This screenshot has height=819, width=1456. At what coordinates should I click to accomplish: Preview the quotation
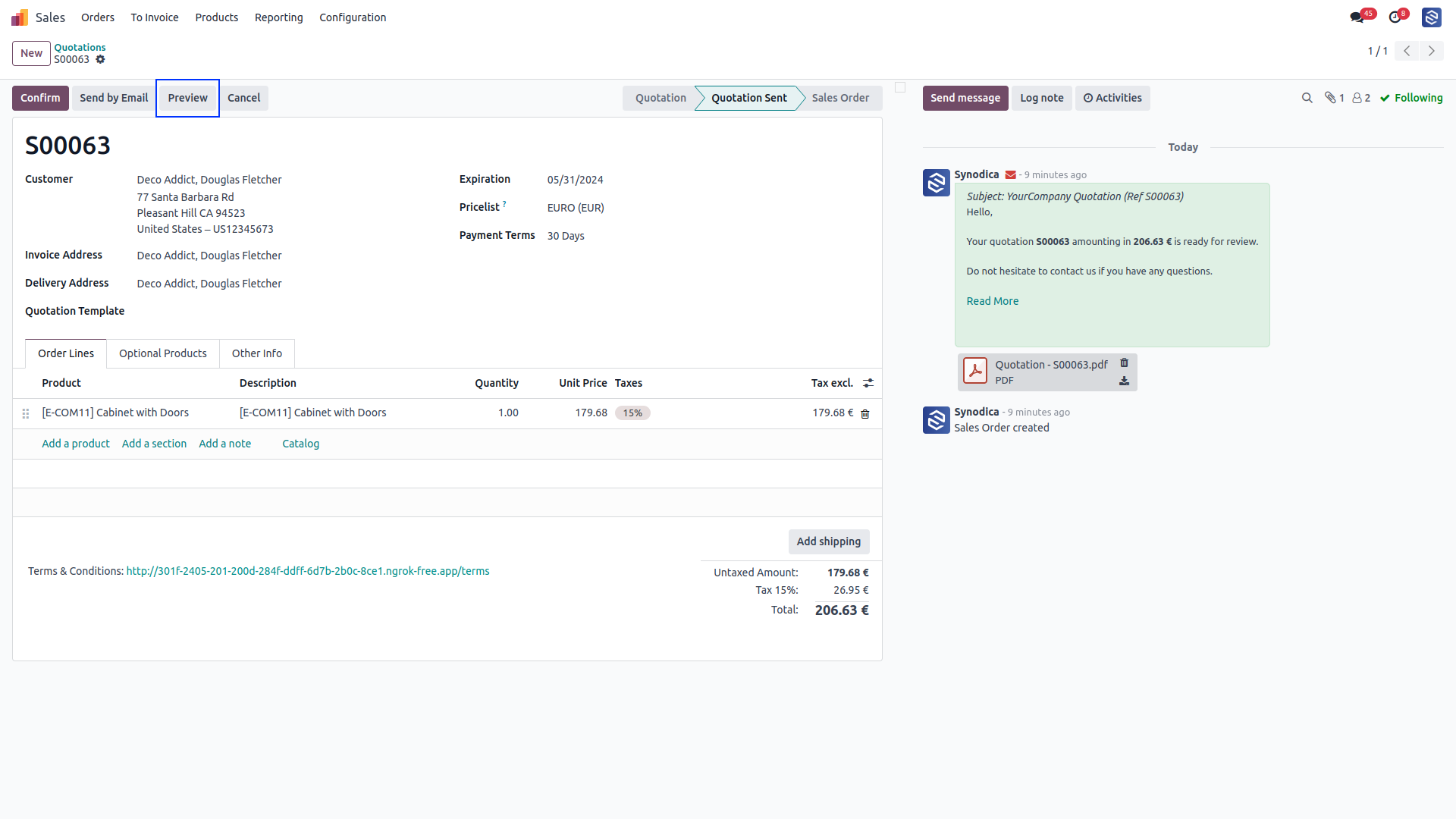(188, 98)
